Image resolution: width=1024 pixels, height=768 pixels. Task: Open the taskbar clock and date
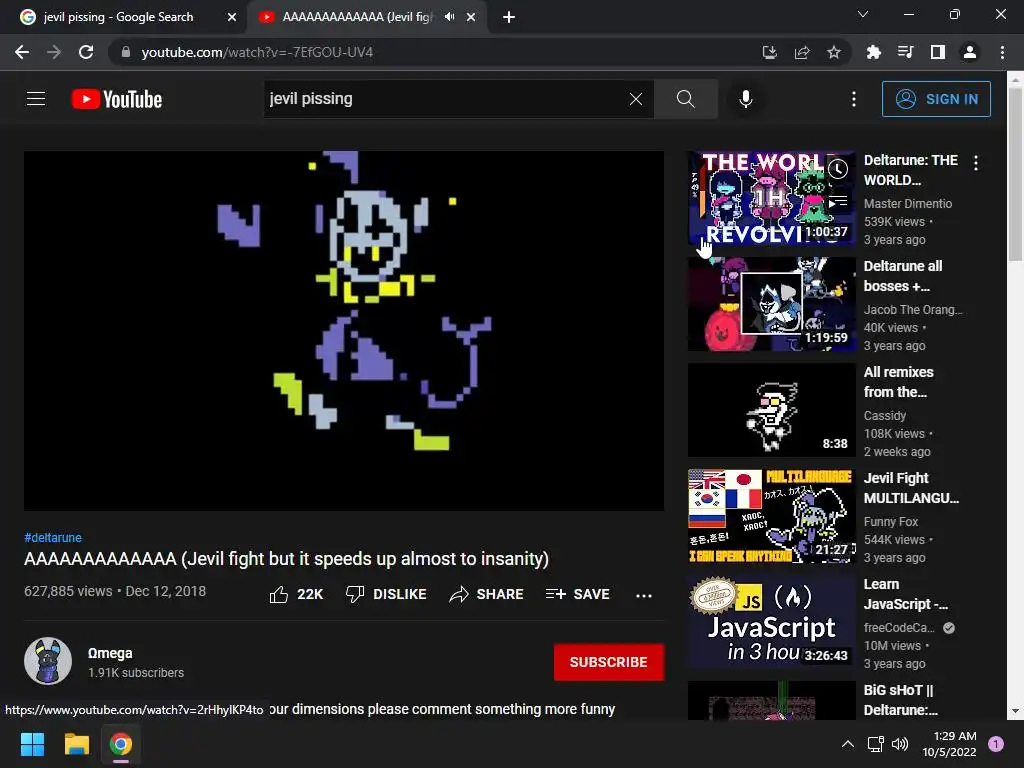point(949,744)
